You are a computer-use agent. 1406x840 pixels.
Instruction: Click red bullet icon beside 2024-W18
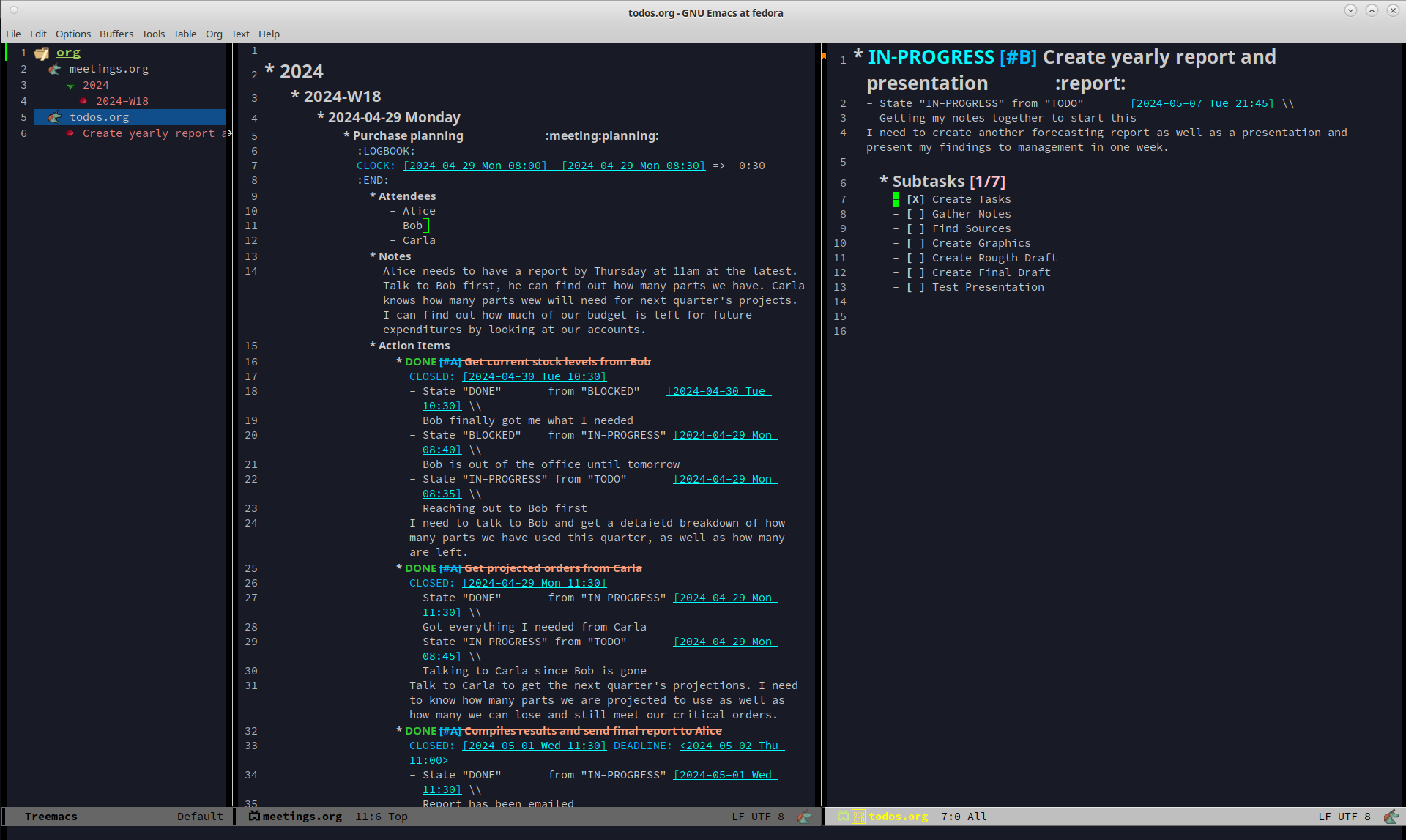(x=83, y=101)
